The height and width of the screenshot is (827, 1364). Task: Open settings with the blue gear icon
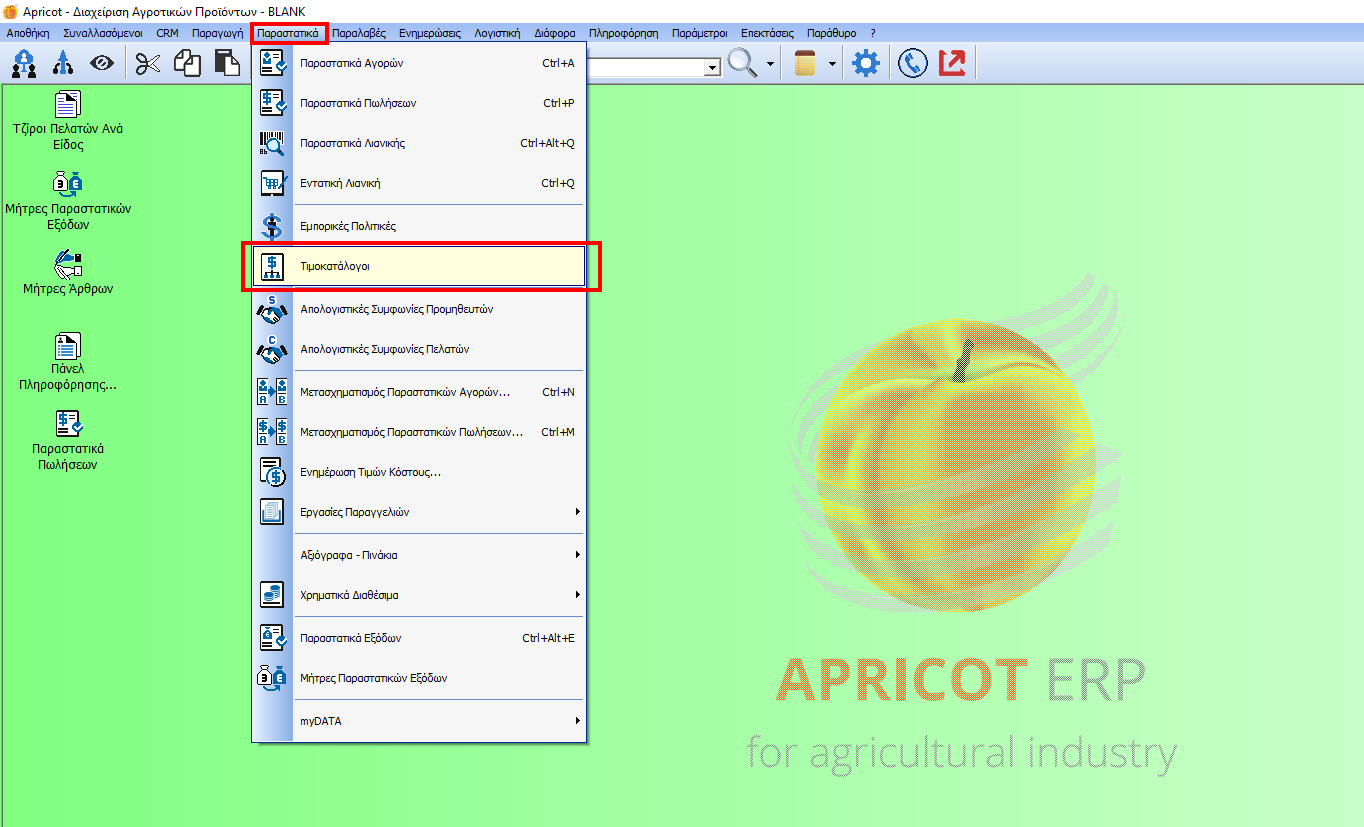point(865,64)
